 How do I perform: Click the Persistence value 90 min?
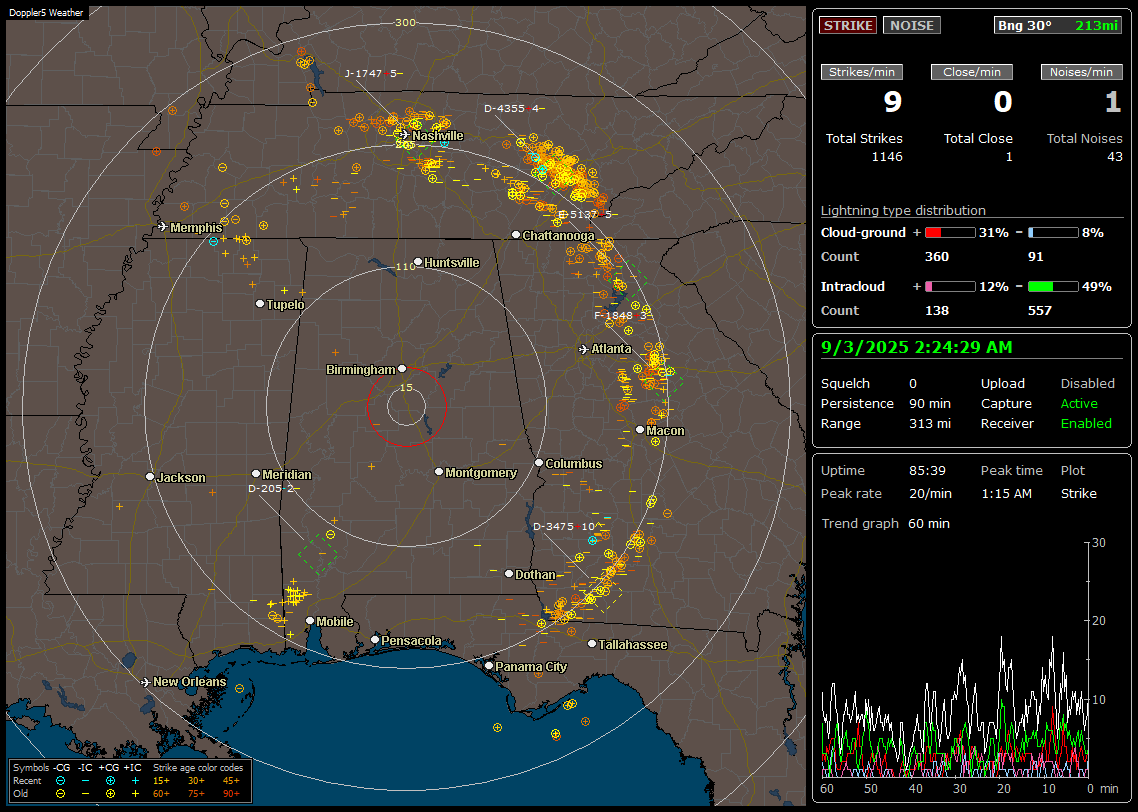[930, 403]
